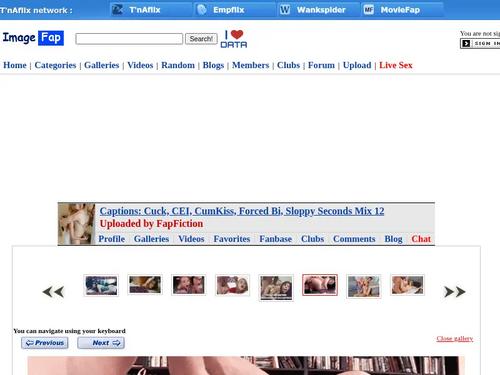Click the Empflix network icon
The width and height of the screenshot is (500, 375).
(x=202, y=10)
